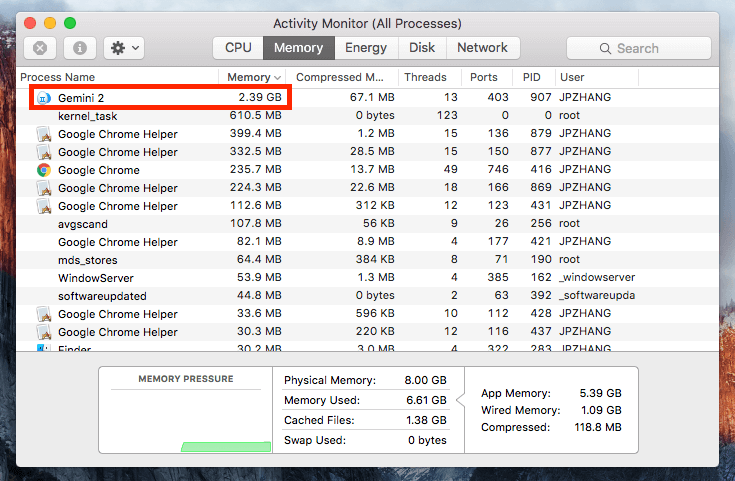Click the Quit Process toolbar icon
Image resolution: width=735 pixels, height=481 pixels.
pyautogui.click(x=40, y=48)
